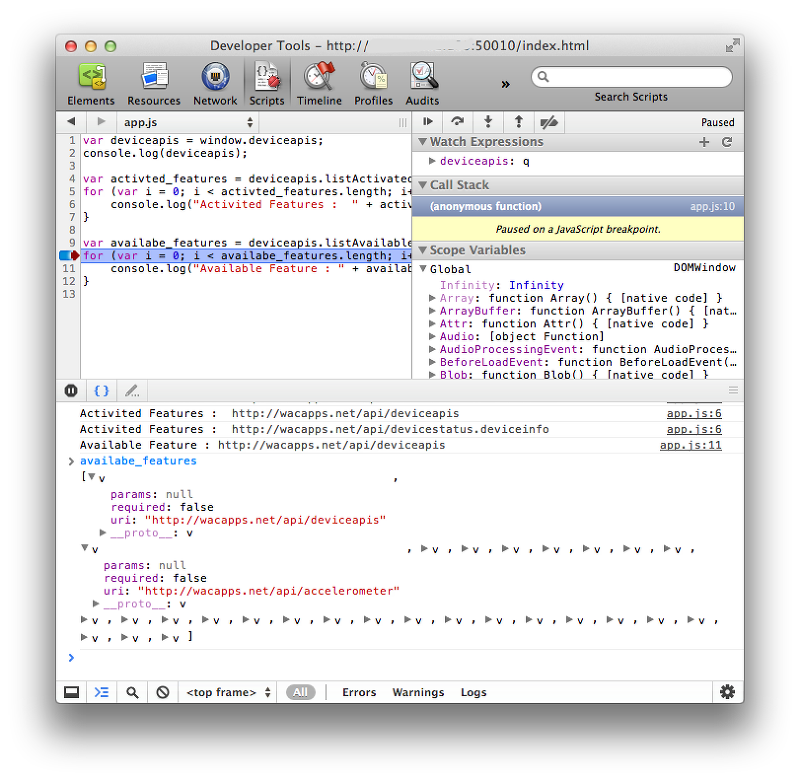Expand __proto__ under the deviceapis object
The height and width of the screenshot is (781, 800).
coord(103,533)
